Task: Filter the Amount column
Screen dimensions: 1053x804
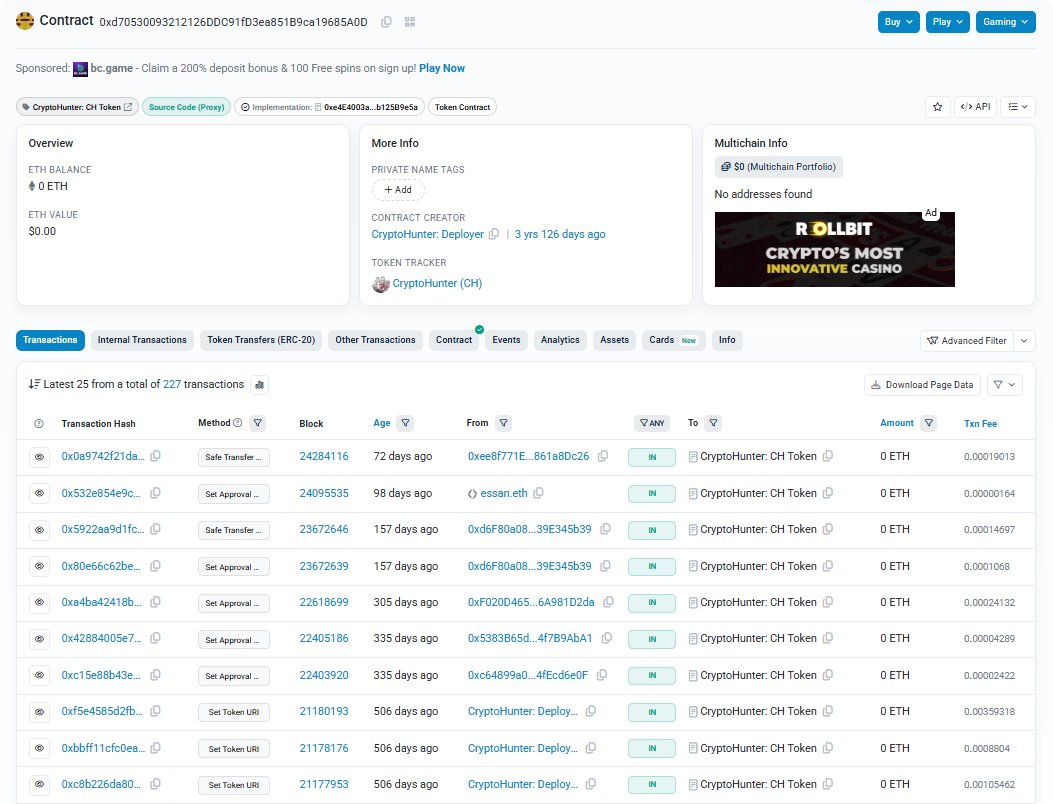Action: [928, 423]
